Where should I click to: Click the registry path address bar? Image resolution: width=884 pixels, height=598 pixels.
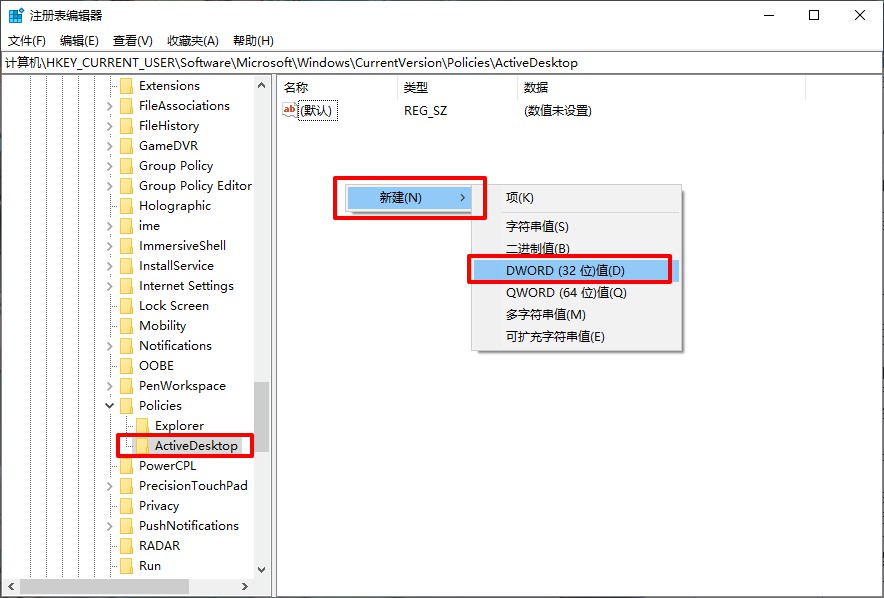click(440, 63)
